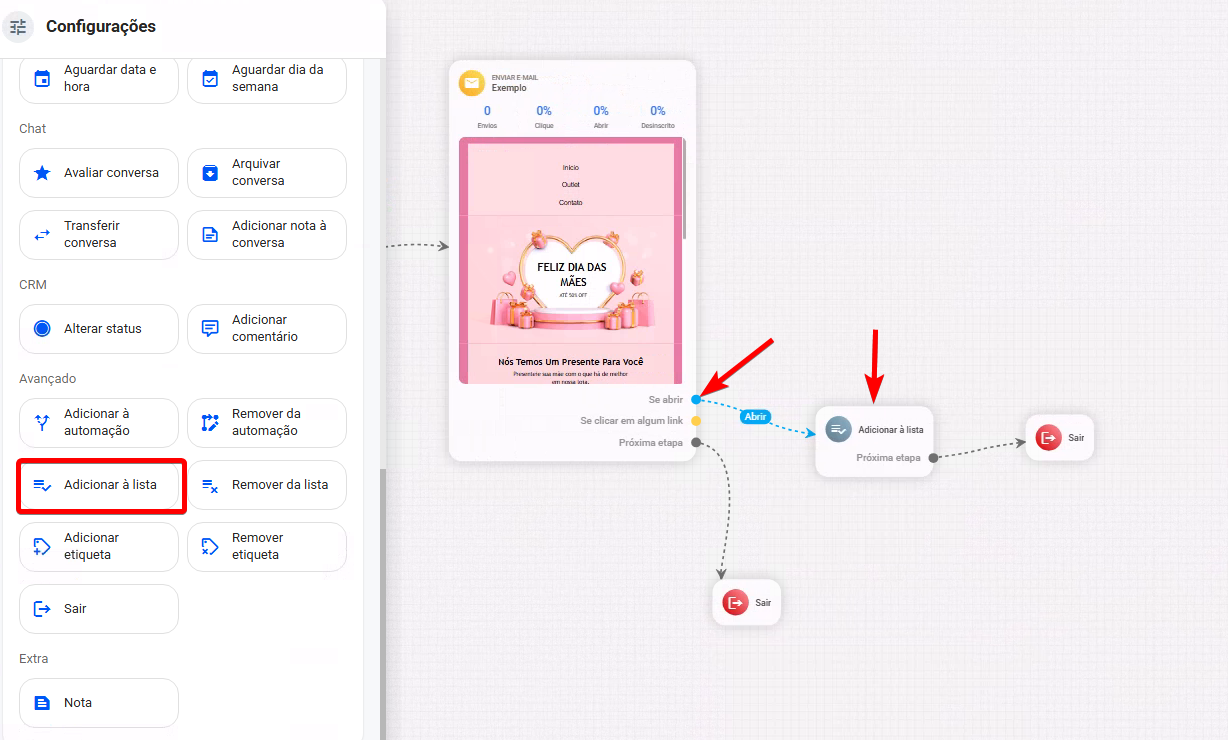Viewport: 1228px width, 740px height.
Task: Click the note icon for Adicionar nota à conversa
Action: (x=210, y=235)
